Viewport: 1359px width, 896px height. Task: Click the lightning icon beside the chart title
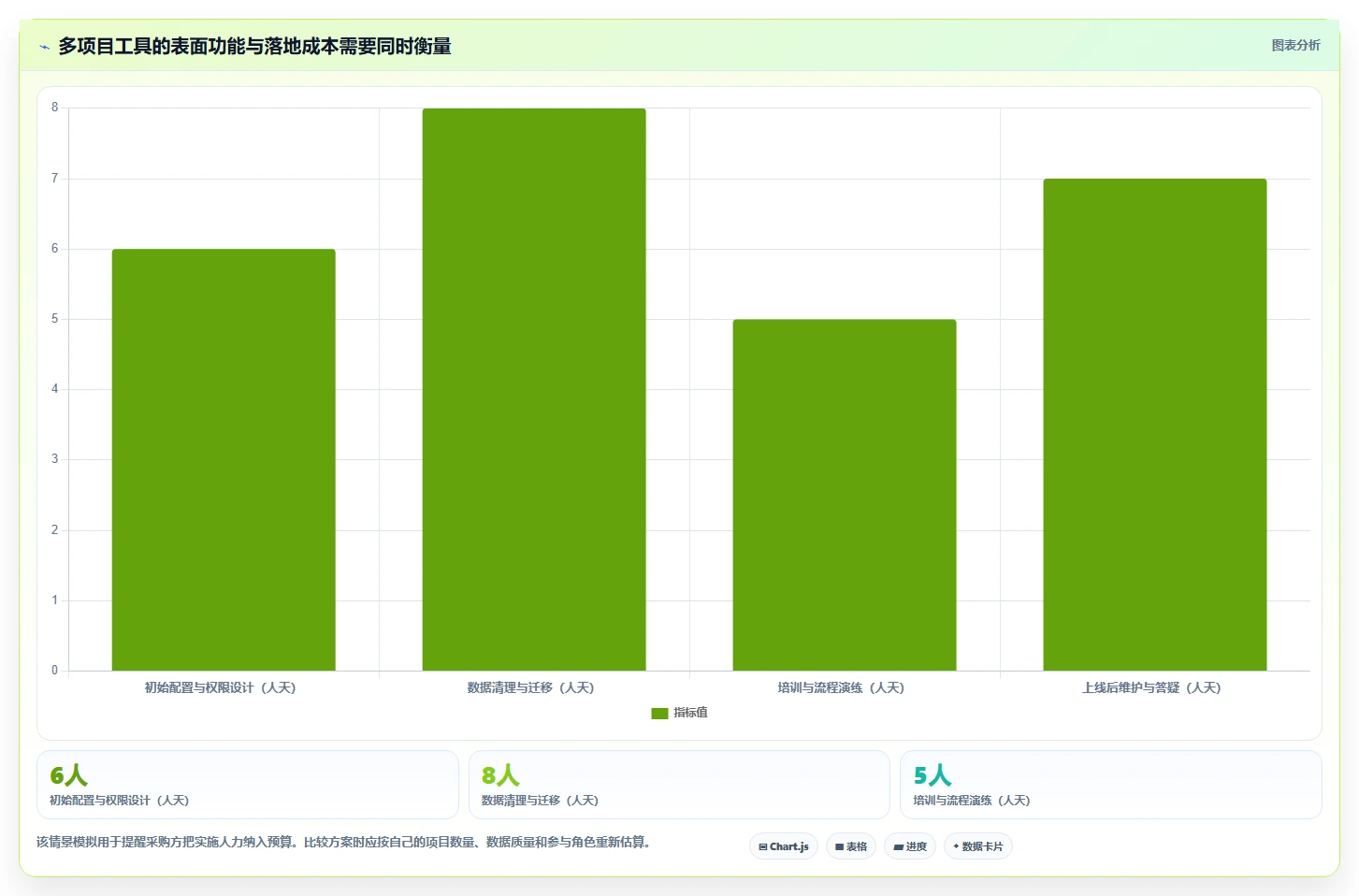point(44,47)
